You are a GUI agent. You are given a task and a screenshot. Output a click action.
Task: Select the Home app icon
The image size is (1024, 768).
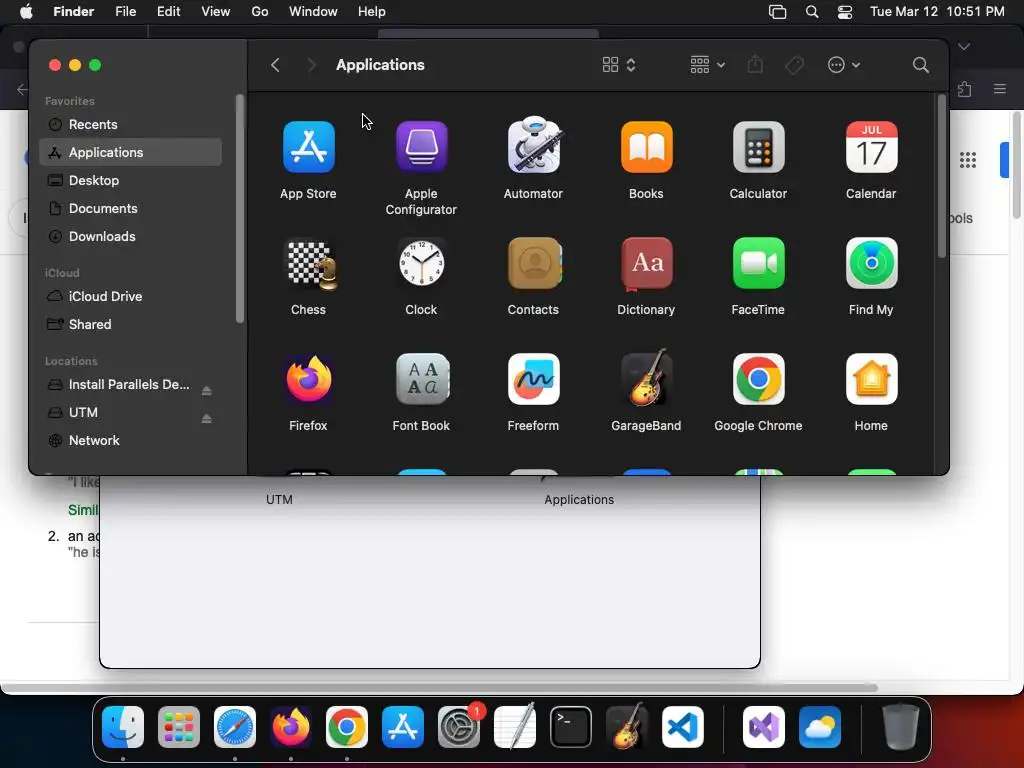pos(871,379)
